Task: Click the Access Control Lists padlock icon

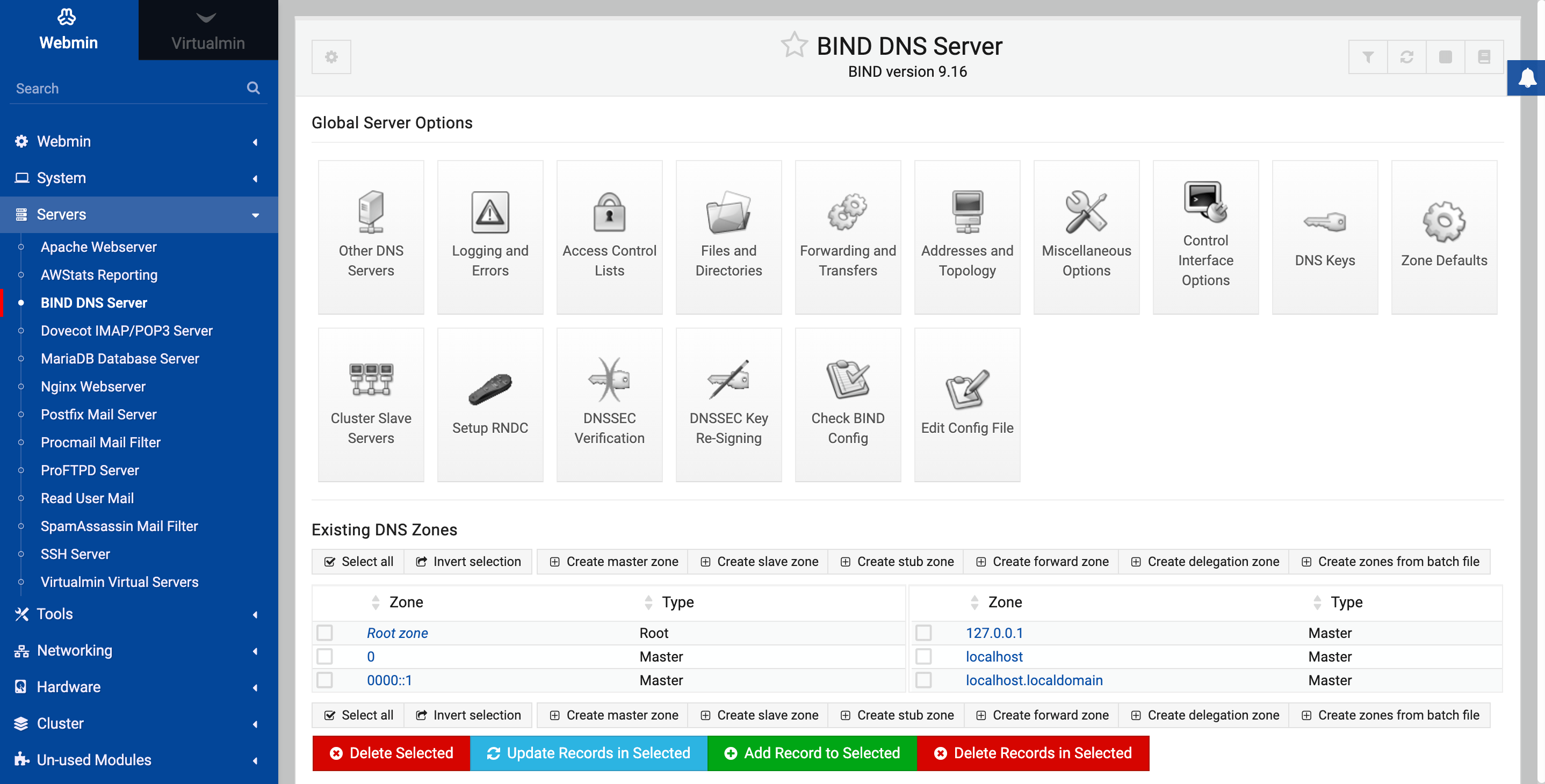Action: coord(609,213)
